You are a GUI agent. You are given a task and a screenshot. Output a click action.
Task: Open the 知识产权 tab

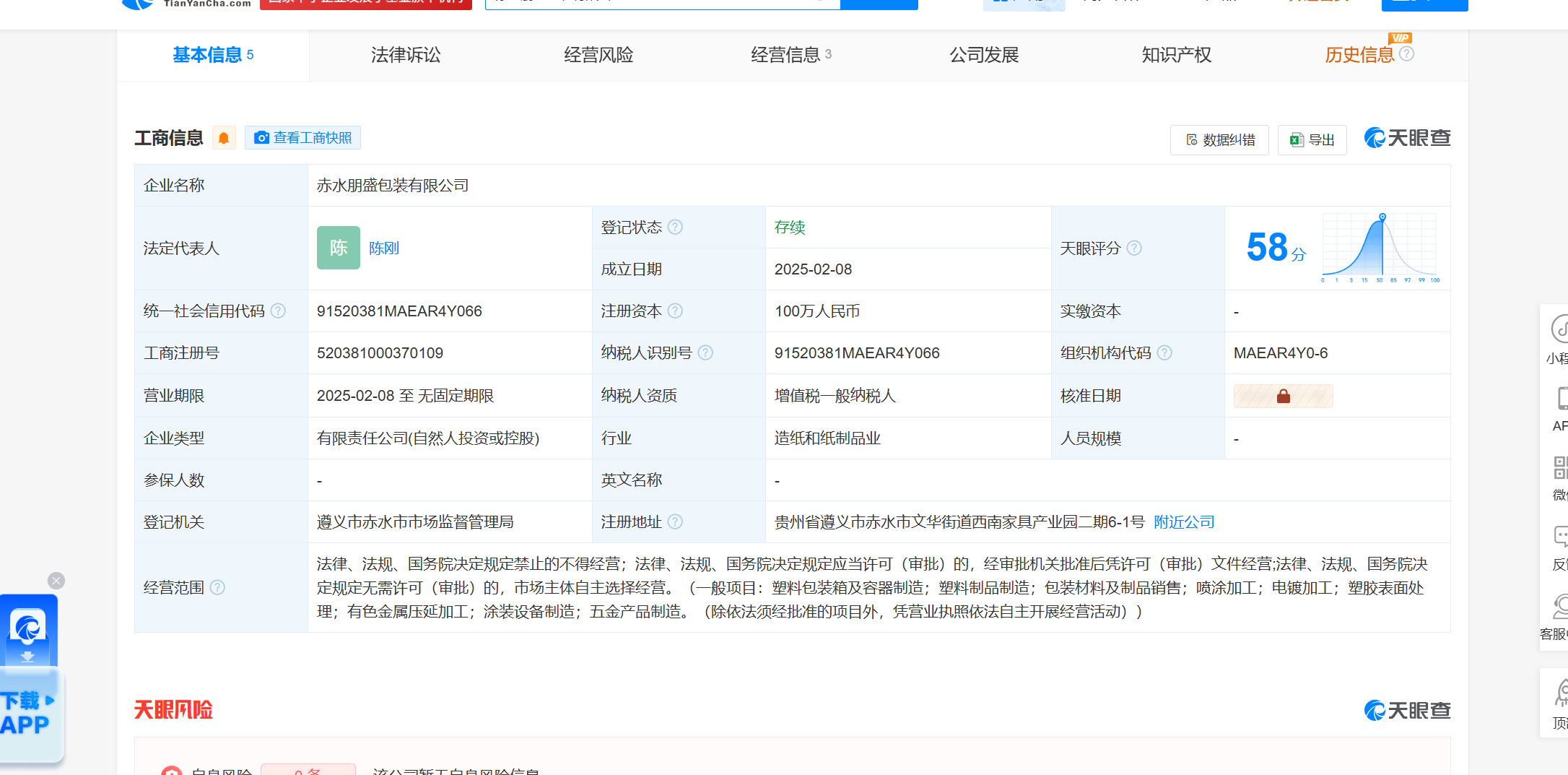coord(1177,55)
